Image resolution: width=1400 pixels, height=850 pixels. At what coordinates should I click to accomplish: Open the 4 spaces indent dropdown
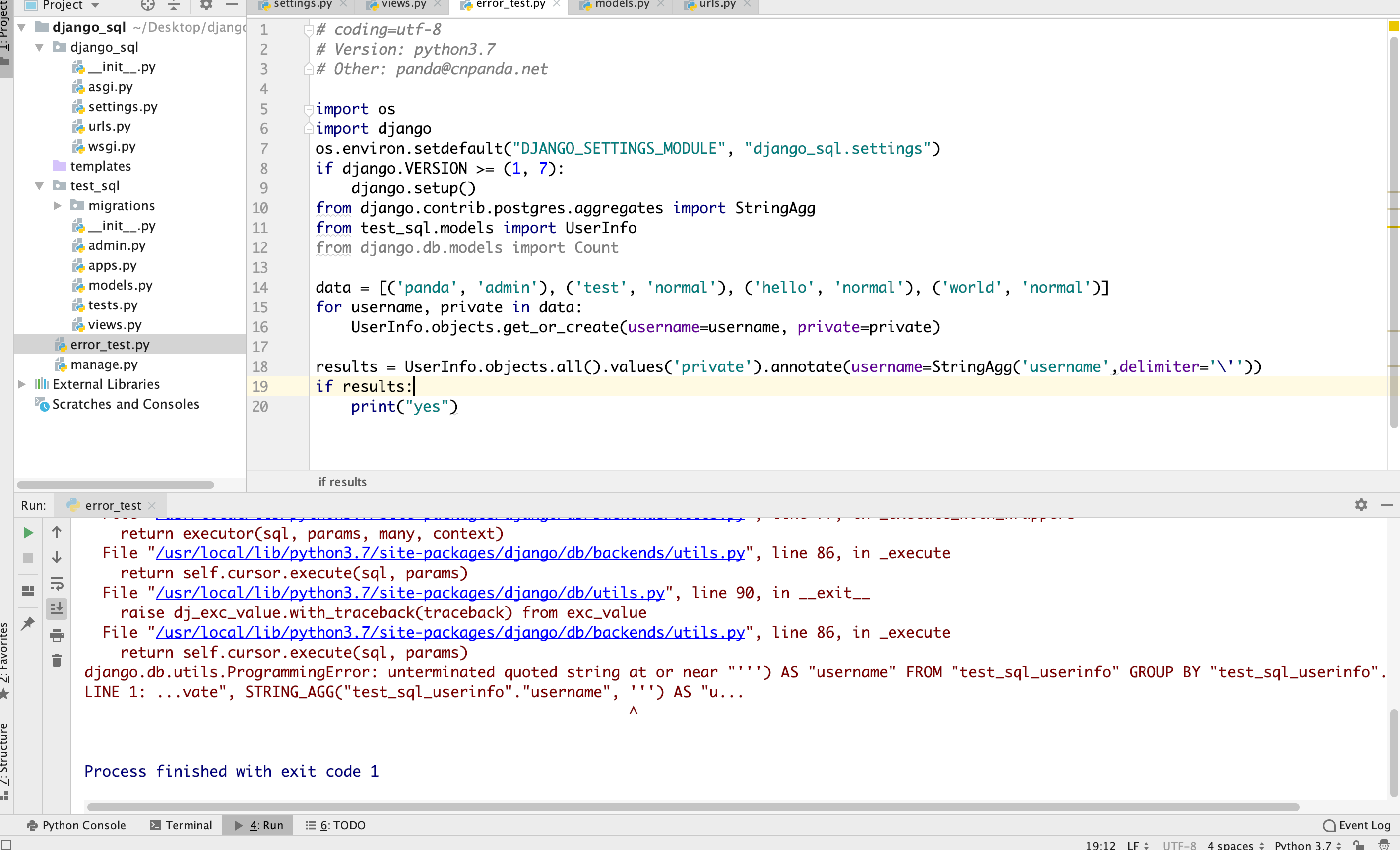coord(1236,845)
